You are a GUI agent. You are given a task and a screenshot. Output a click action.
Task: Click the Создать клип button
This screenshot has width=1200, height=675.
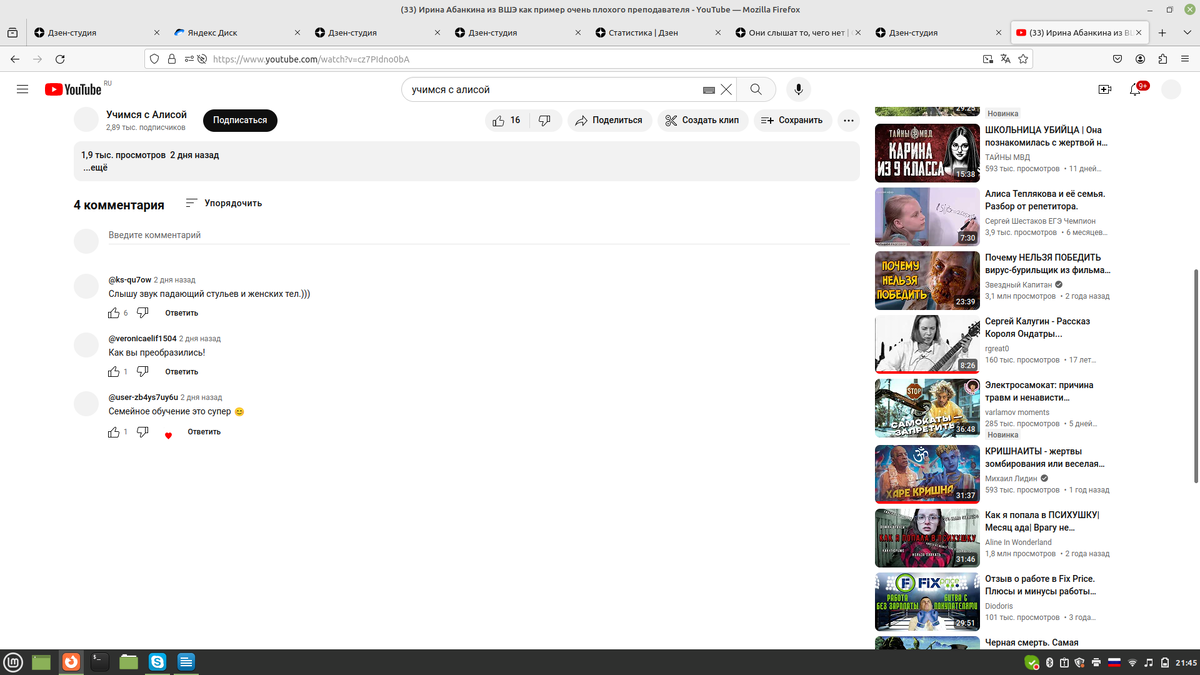[702, 120]
